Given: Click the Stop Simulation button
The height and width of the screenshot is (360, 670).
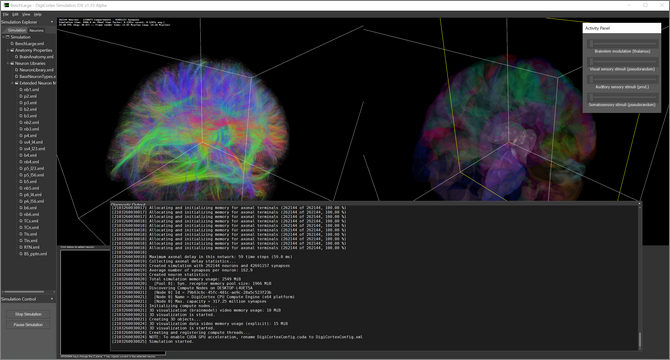Looking at the screenshot, I should [28, 314].
